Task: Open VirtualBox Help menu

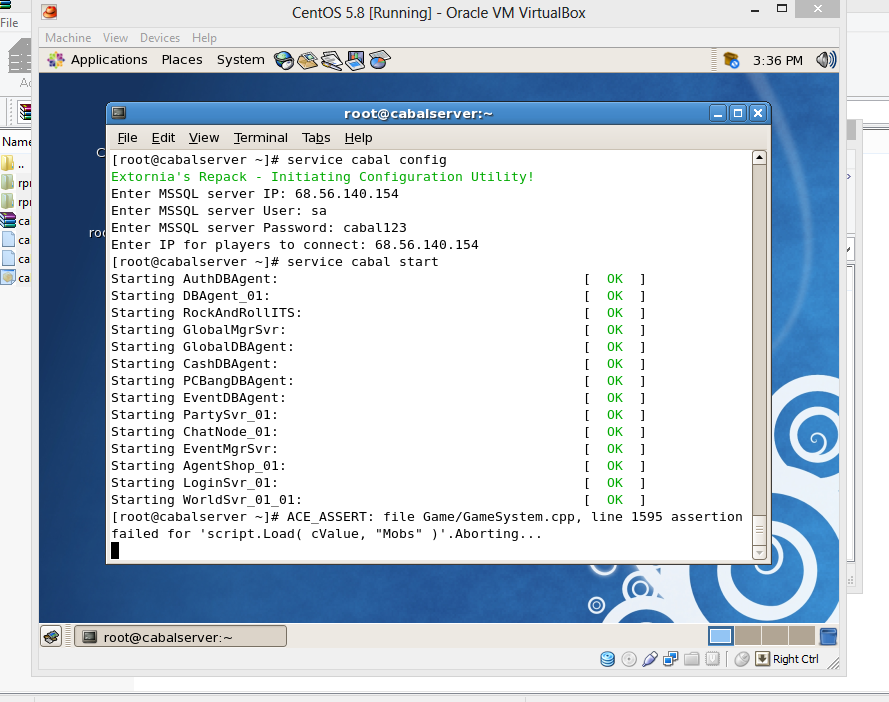Action: tap(204, 37)
